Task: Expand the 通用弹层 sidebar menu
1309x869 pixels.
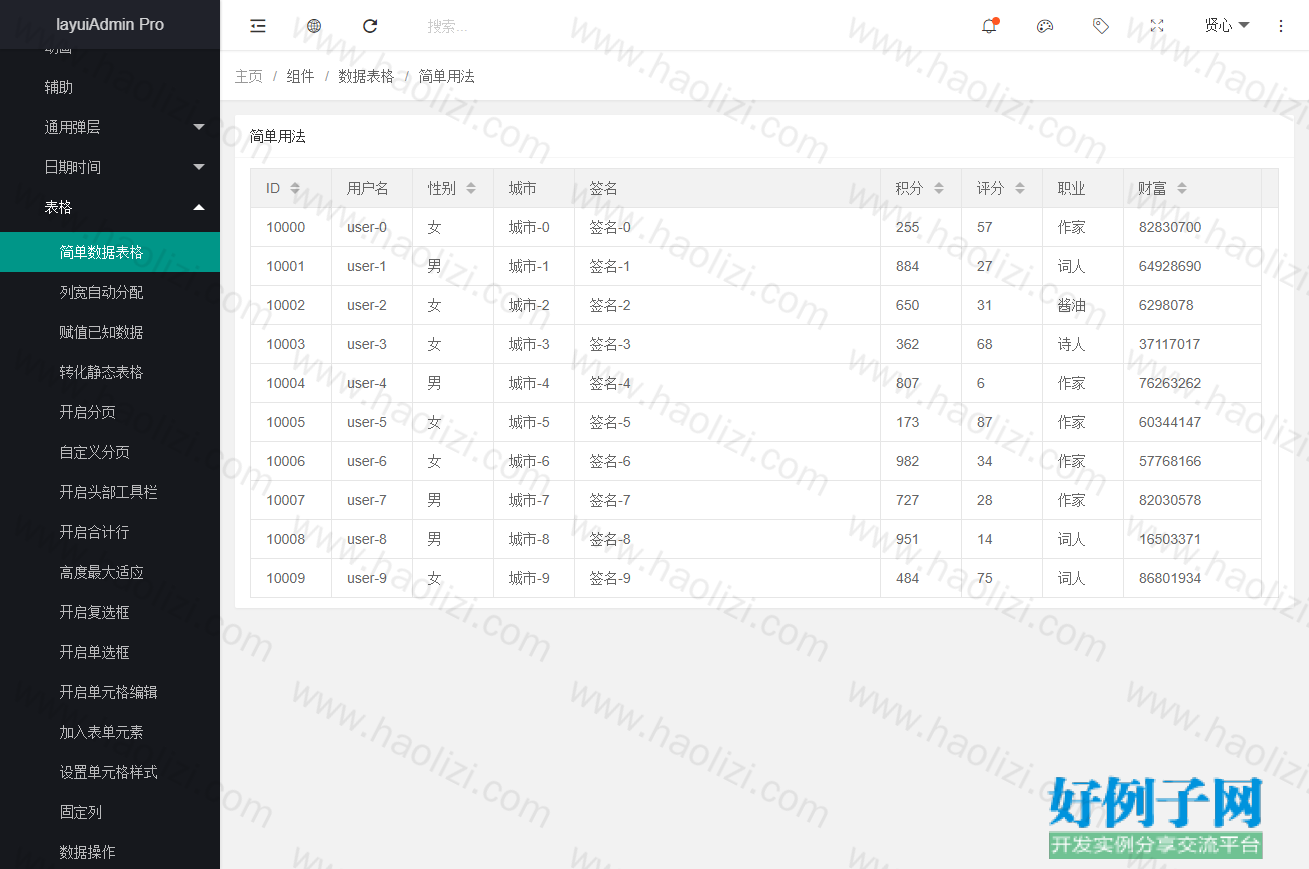Action: [x=110, y=127]
